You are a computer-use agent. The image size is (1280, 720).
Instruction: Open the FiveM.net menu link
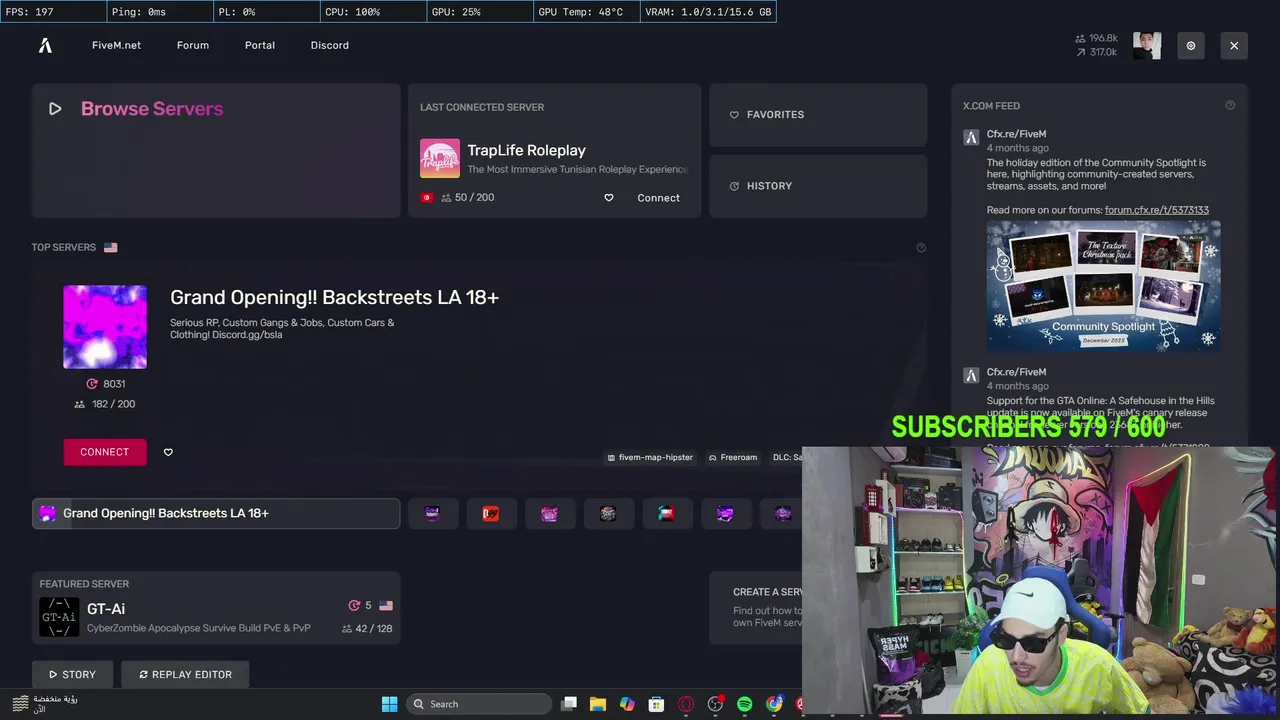coord(116,45)
